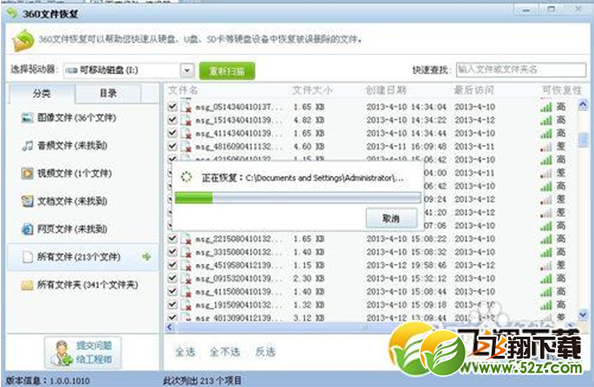Click the deleted file icon of msg_1514340410139
The image size is (594, 387).
tap(186, 120)
